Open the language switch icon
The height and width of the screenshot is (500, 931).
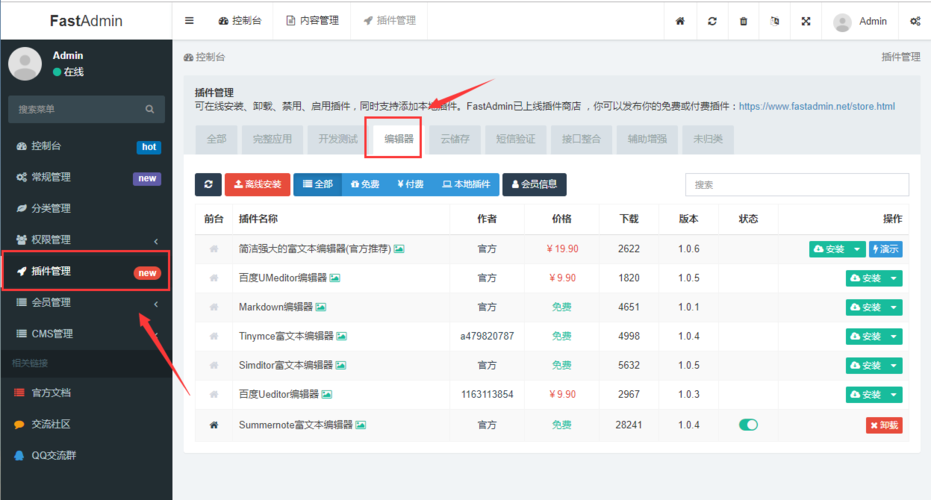(x=775, y=21)
